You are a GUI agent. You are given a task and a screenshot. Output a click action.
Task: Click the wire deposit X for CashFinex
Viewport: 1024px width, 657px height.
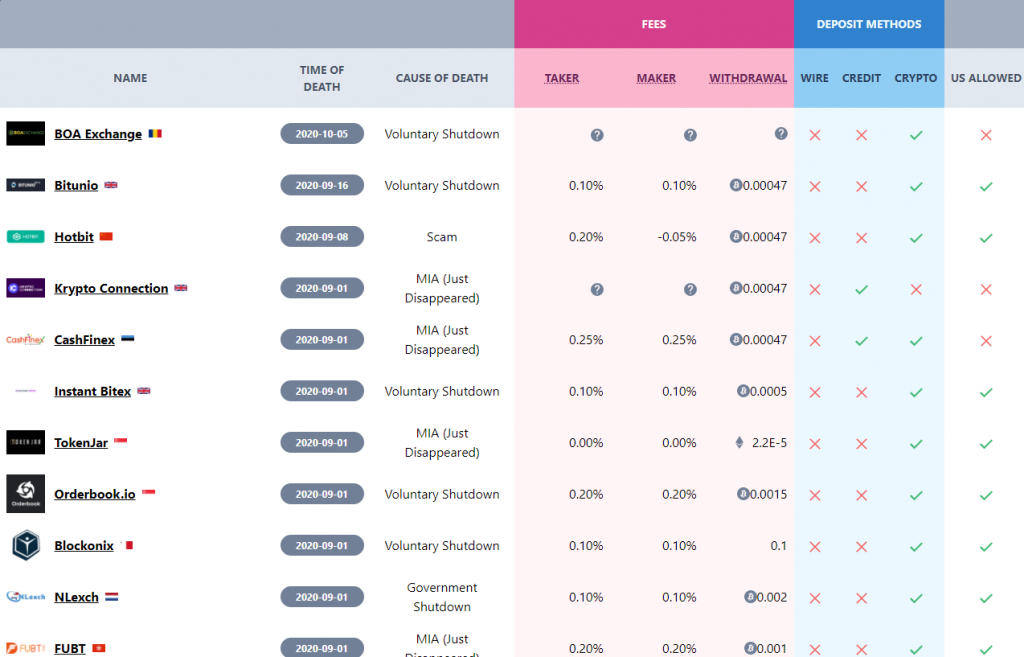pyautogui.click(x=815, y=341)
